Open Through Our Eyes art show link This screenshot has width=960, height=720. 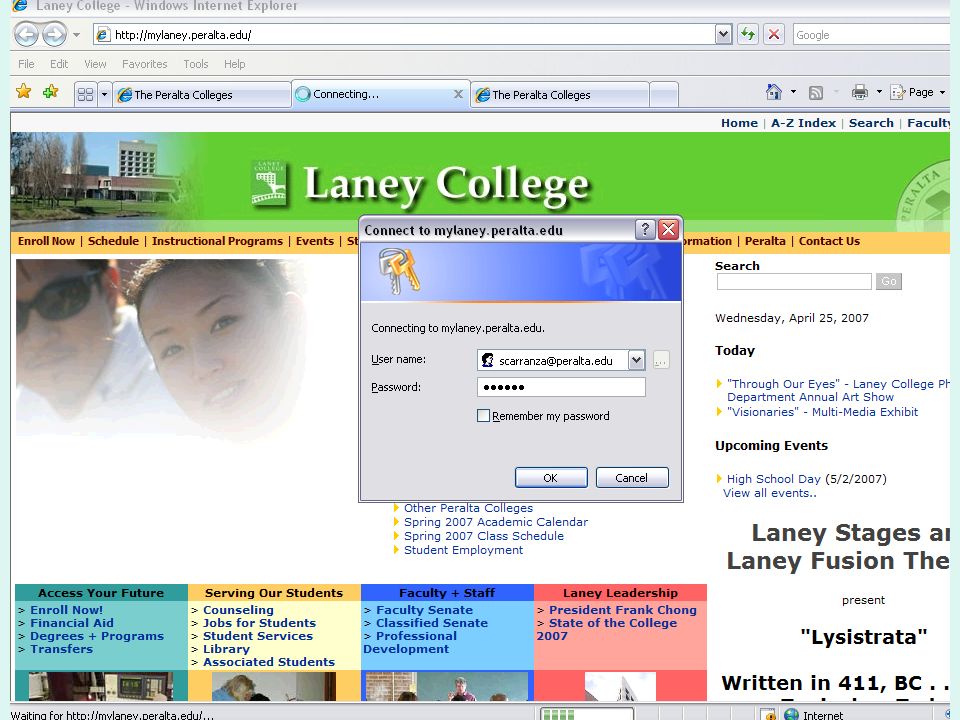point(838,391)
